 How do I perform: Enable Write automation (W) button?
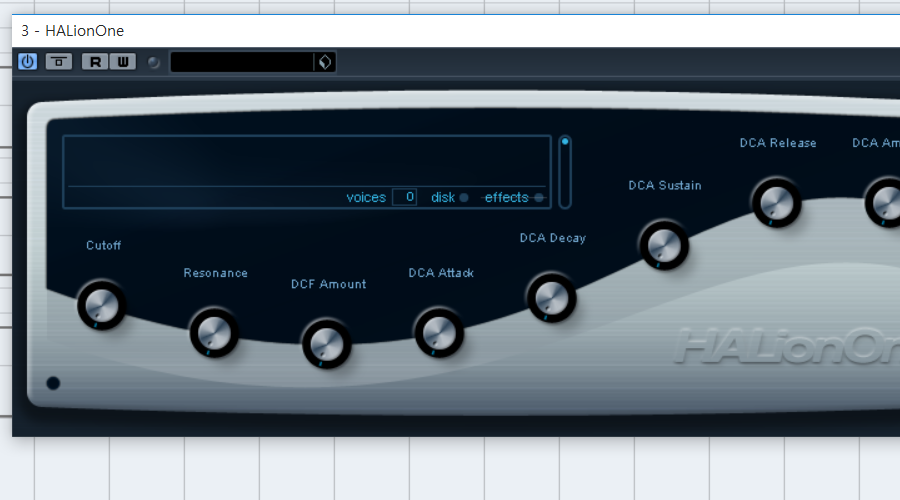point(123,61)
